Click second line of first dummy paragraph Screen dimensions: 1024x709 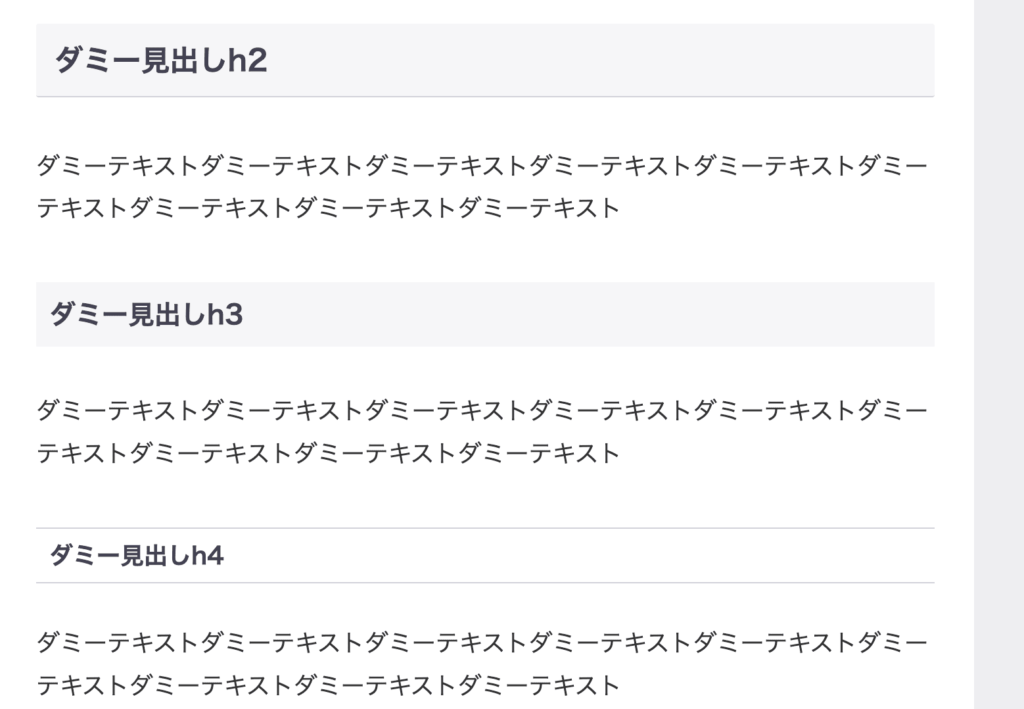pos(328,208)
